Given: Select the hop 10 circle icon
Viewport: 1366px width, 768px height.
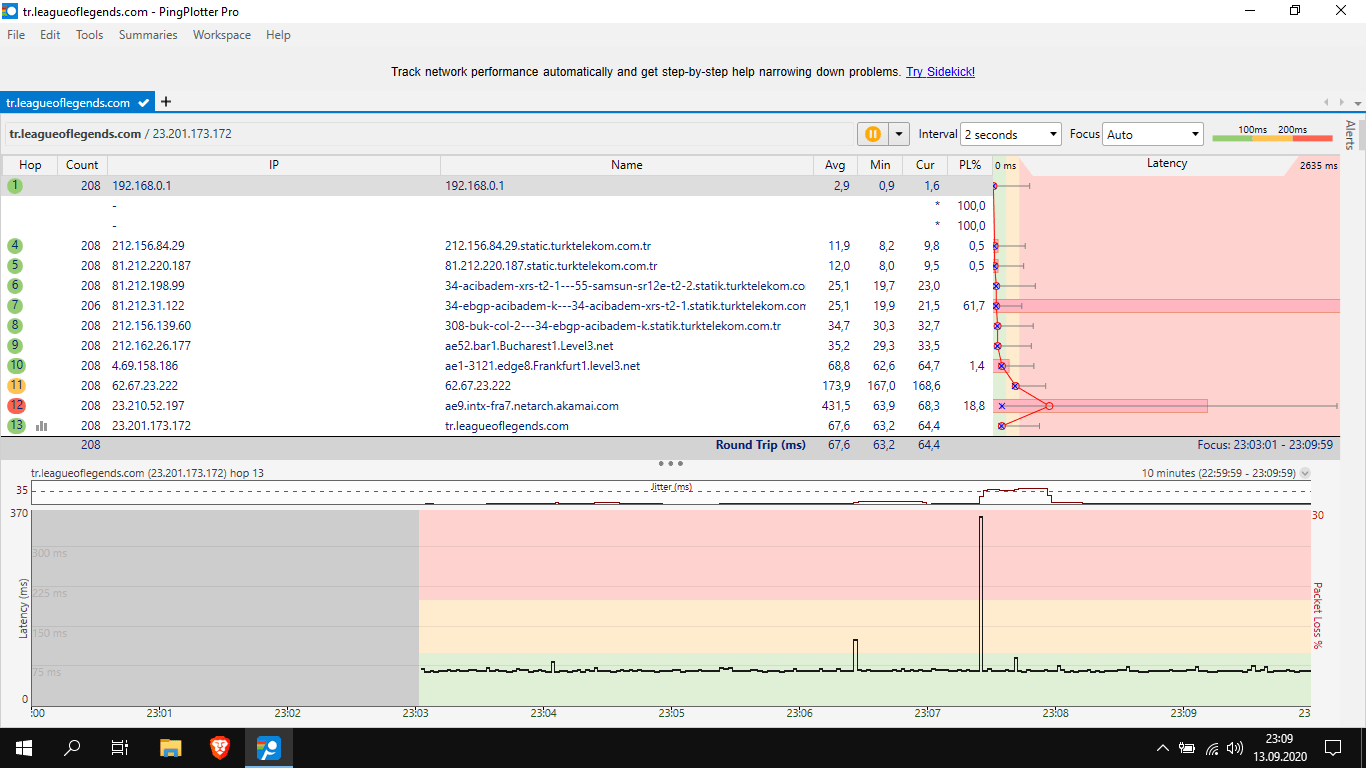Looking at the screenshot, I should [15, 366].
